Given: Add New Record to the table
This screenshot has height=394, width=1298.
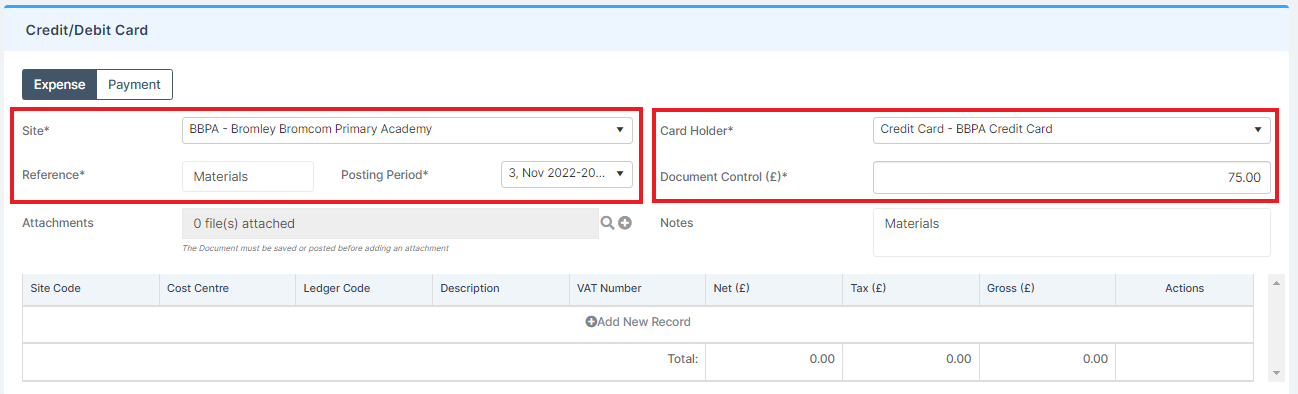Looking at the screenshot, I should pyautogui.click(x=638, y=322).
